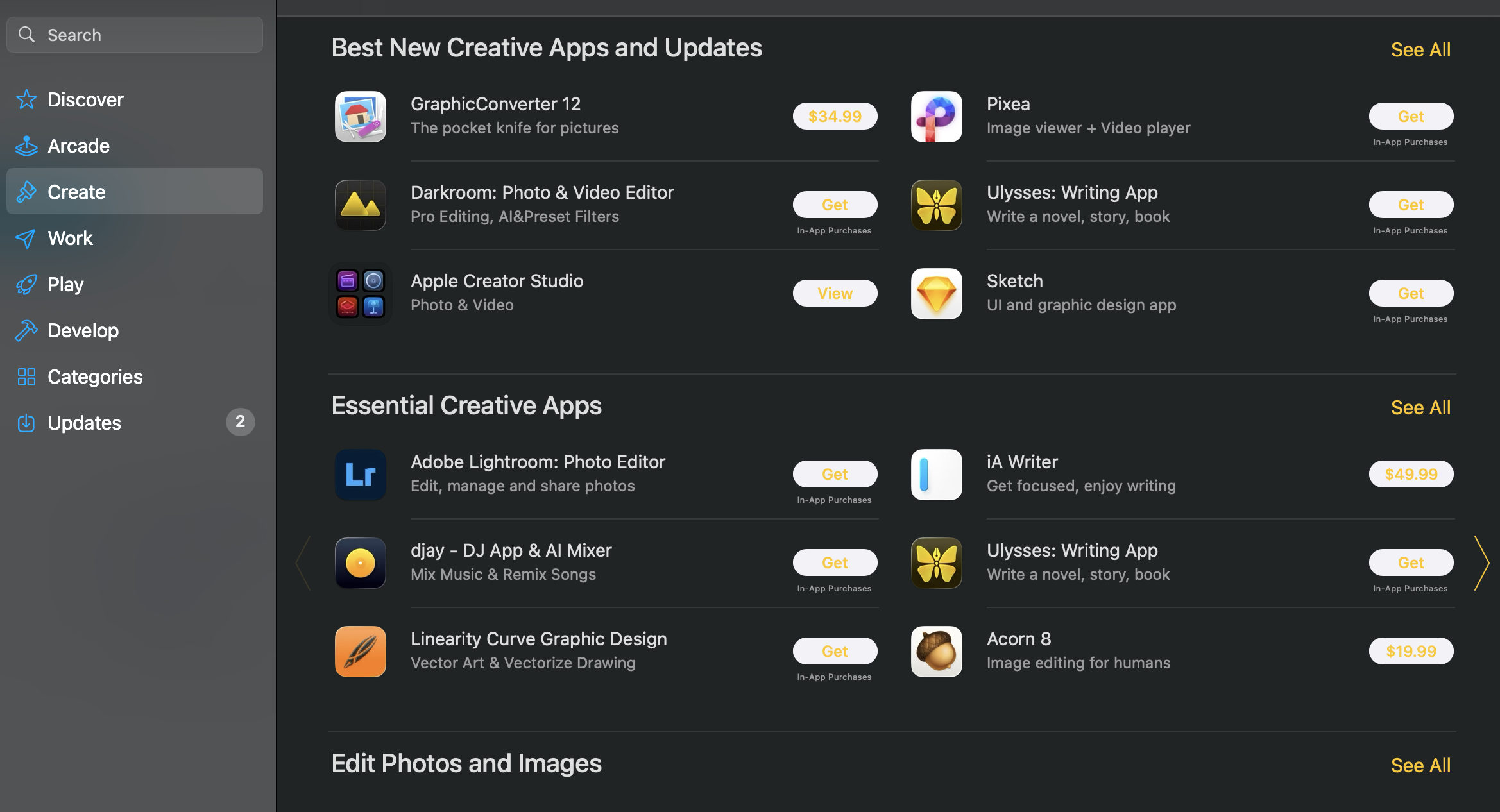Open the Adobe Lightroom app icon
The image size is (1500, 812).
(360, 475)
